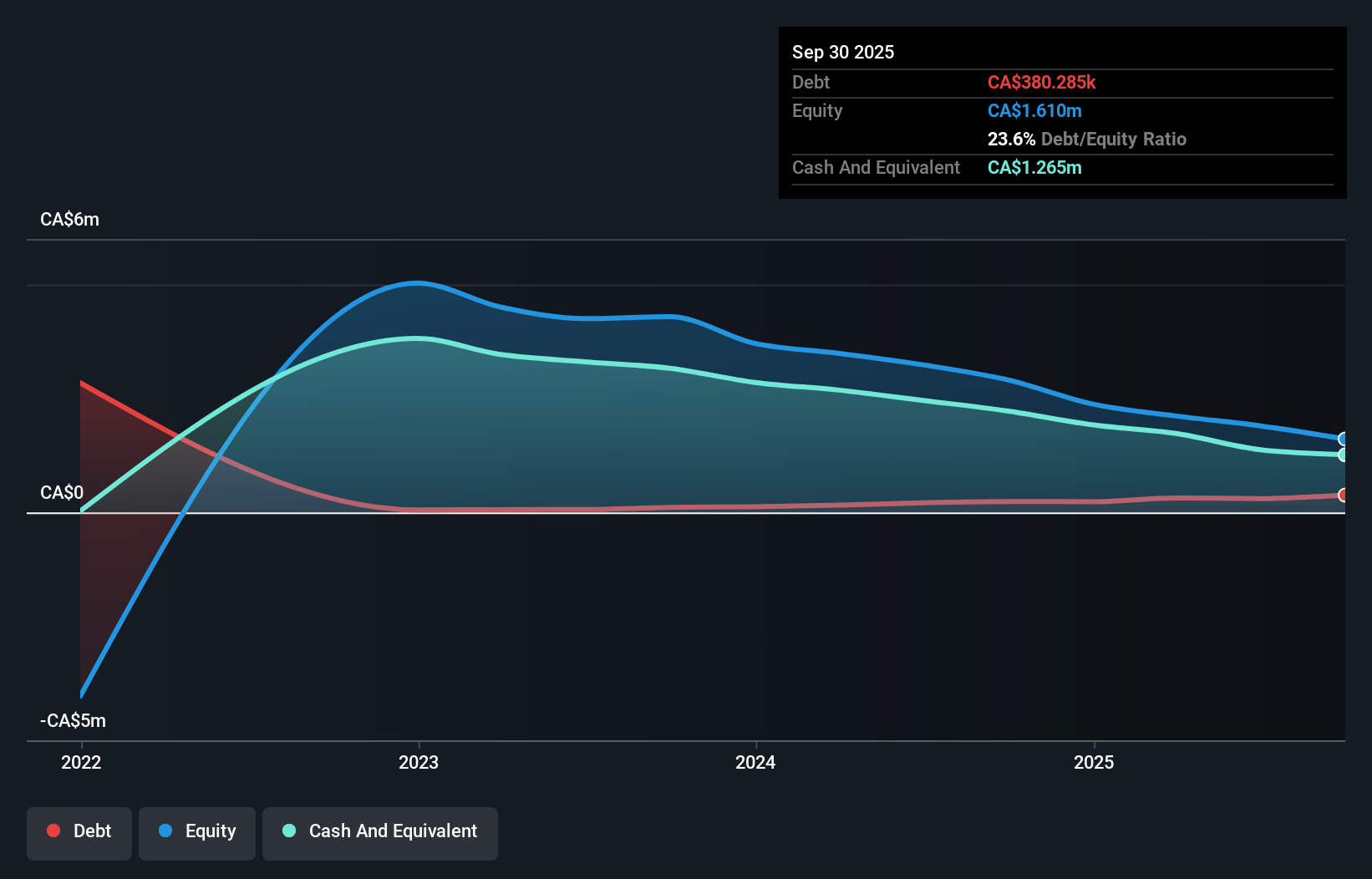Click the chart peak near 2023
The width and height of the screenshot is (1372, 879).
click(x=418, y=283)
